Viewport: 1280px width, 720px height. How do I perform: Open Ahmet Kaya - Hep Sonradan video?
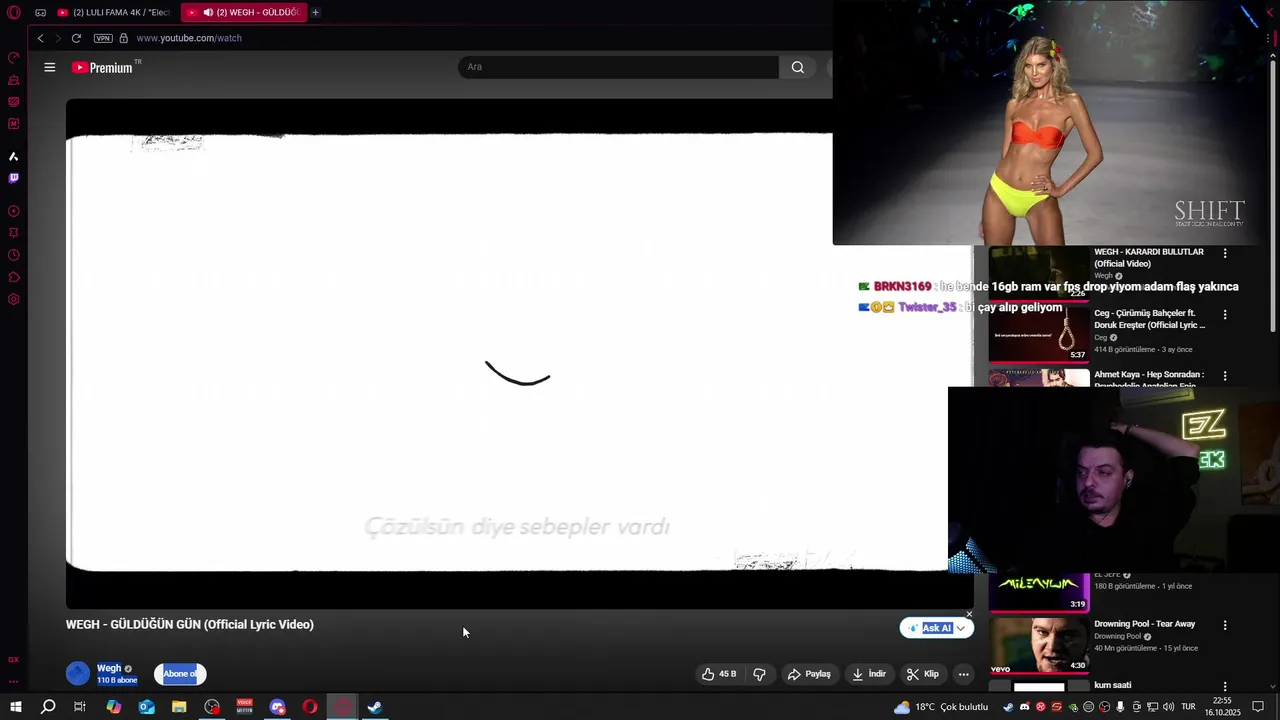coord(1148,379)
